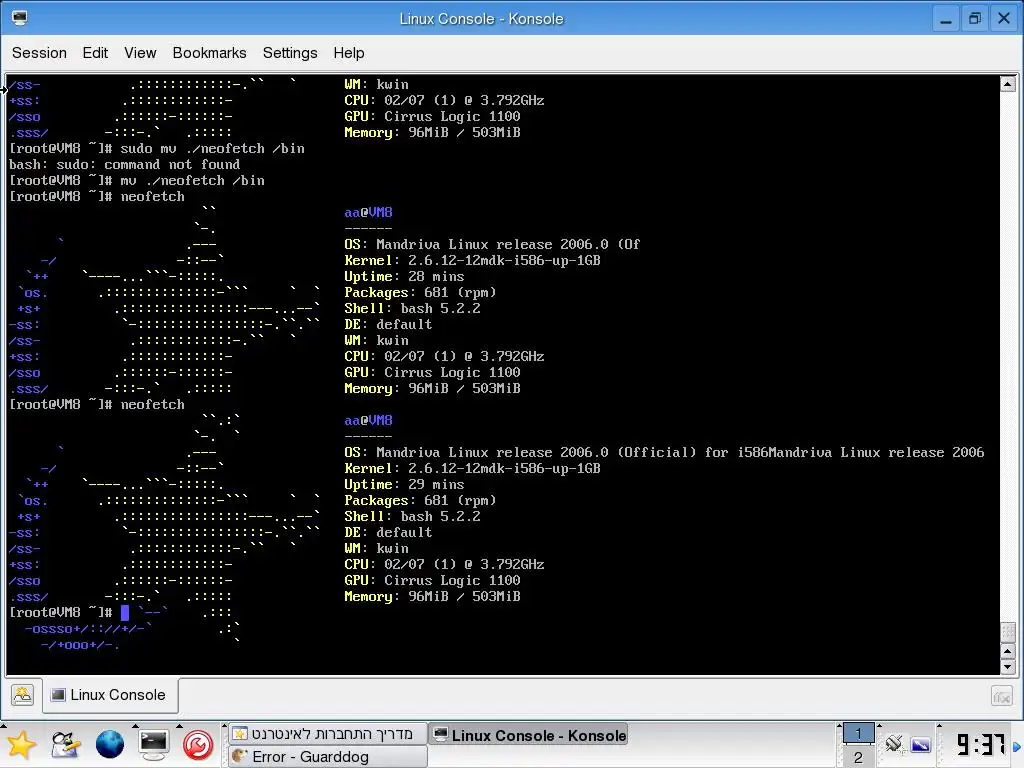Open the Help menu
This screenshot has height=768, width=1024.
(x=349, y=53)
